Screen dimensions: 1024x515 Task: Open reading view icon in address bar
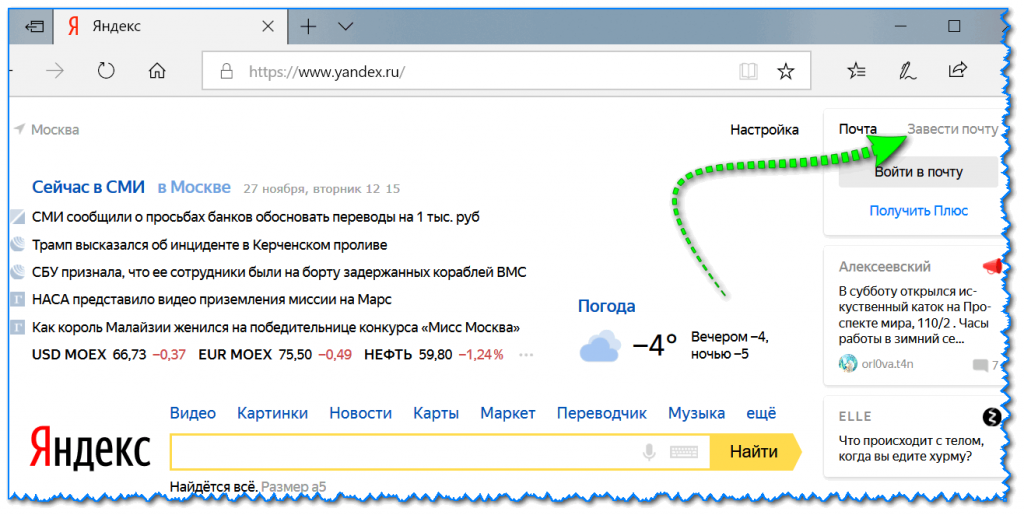click(747, 71)
